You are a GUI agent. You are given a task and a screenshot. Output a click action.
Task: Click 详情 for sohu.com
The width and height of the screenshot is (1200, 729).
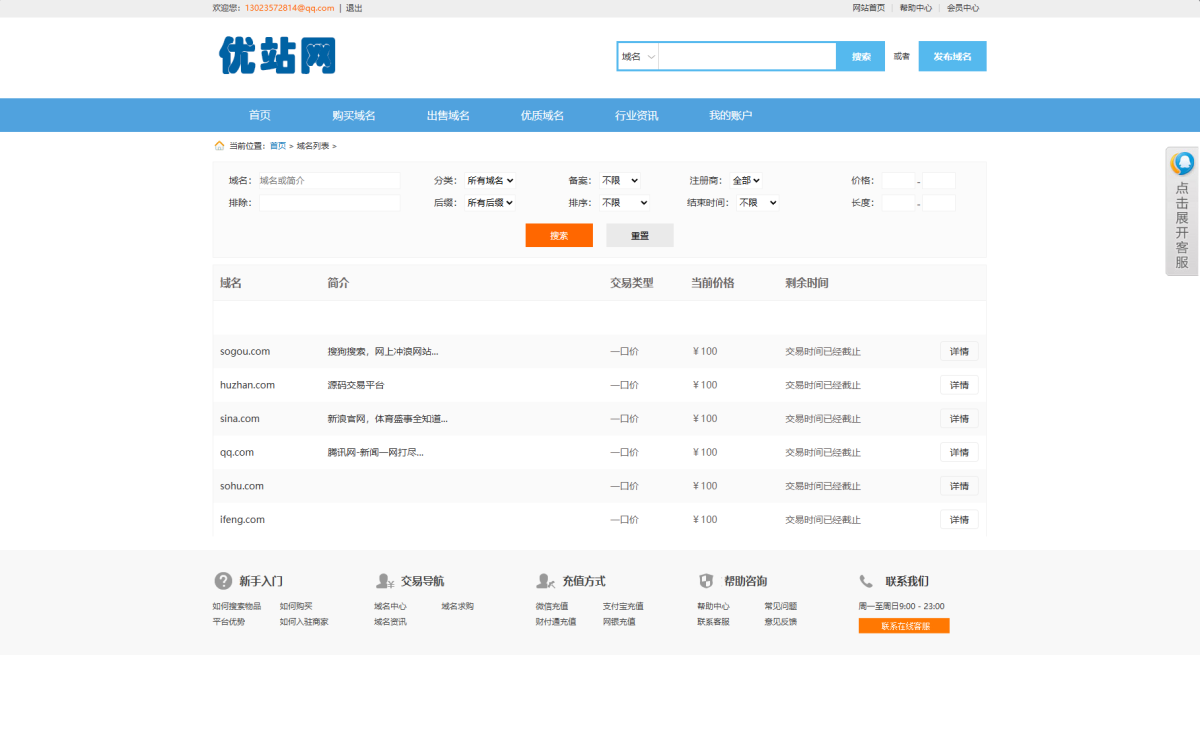[x=959, y=486]
